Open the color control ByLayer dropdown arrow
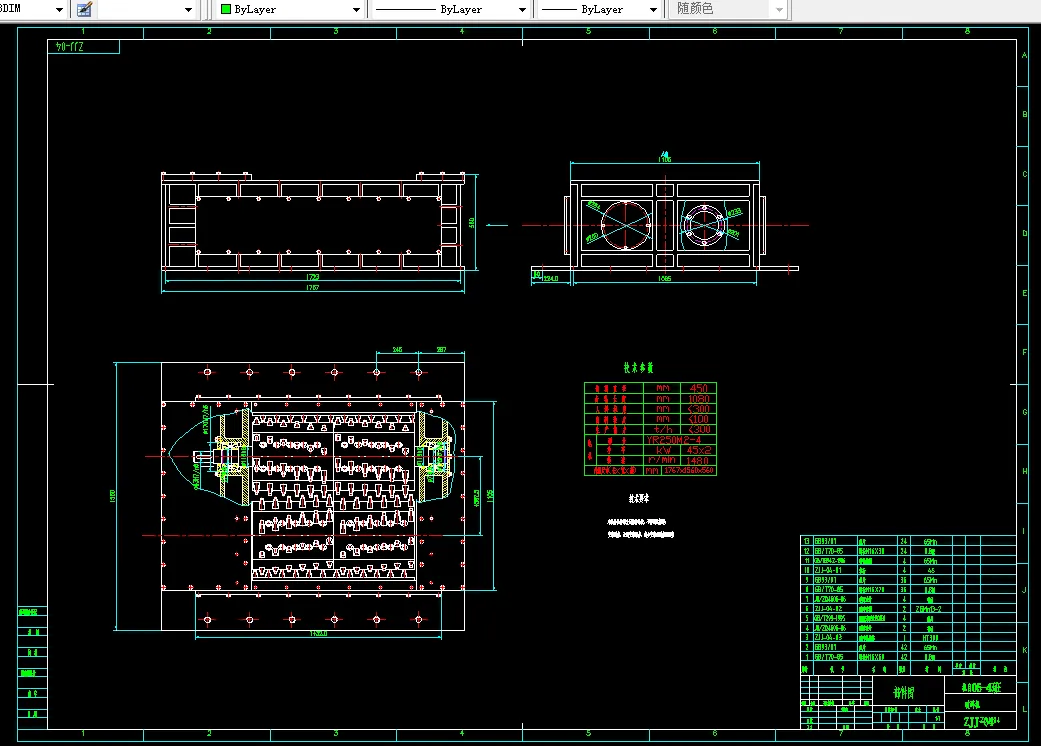1041x746 pixels. (x=357, y=9)
